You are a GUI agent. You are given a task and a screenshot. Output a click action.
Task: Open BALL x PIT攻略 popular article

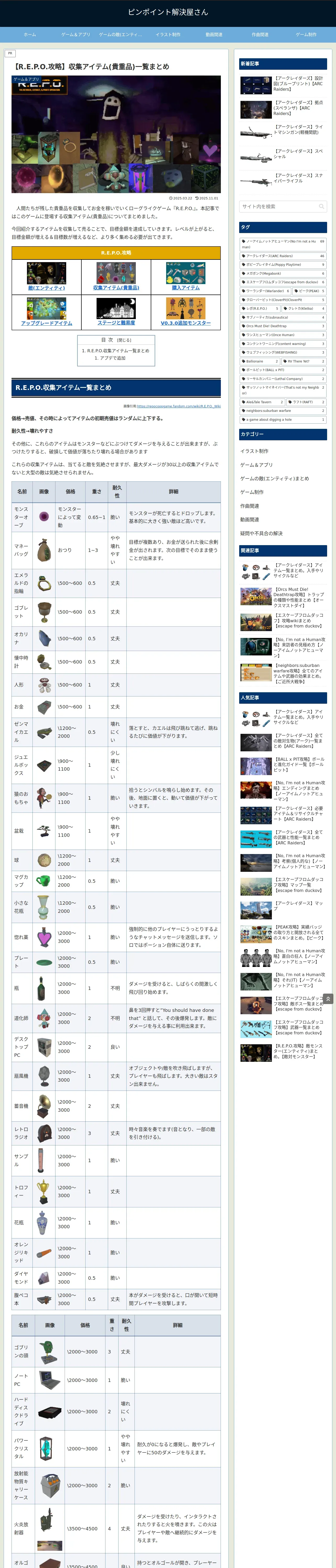[x=283, y=765]
